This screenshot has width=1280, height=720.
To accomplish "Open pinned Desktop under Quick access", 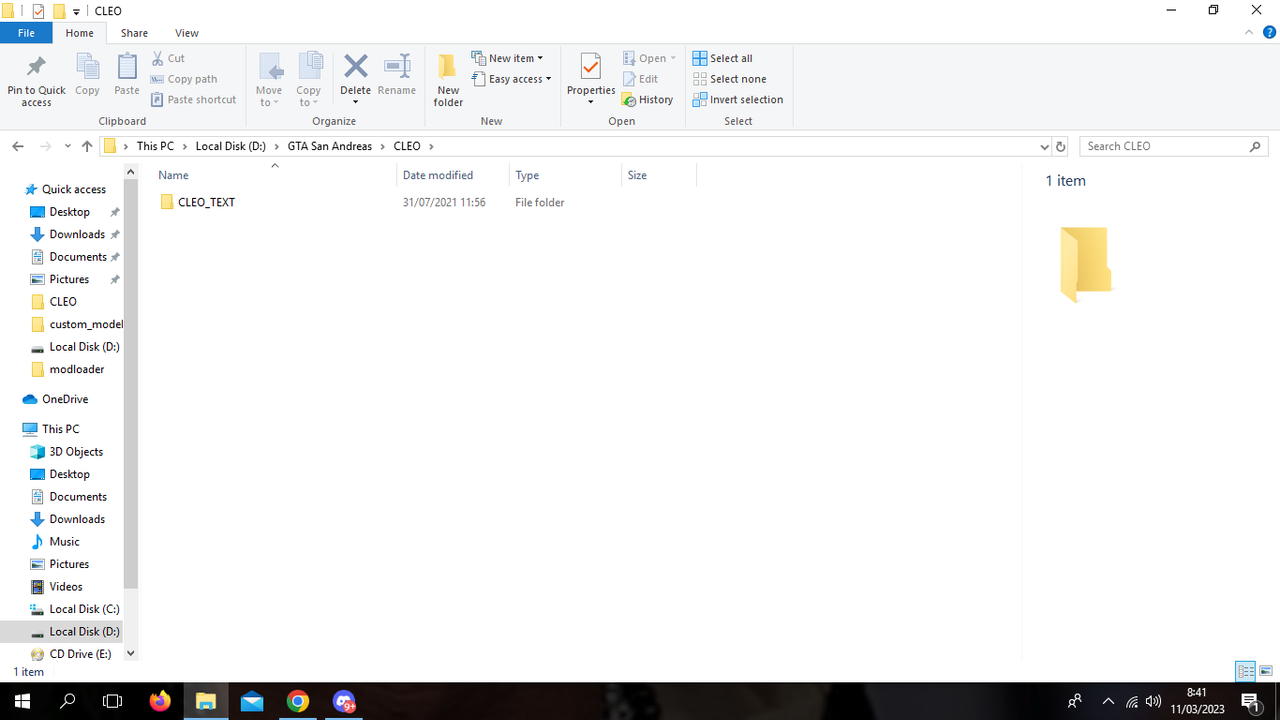I will (69, 212).
